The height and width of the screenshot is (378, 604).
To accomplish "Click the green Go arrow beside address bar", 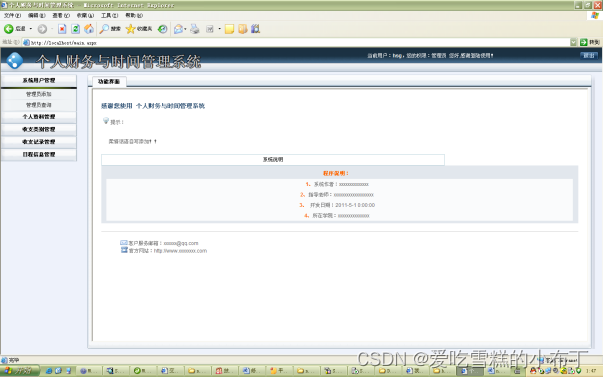I will tap(584, 42).
